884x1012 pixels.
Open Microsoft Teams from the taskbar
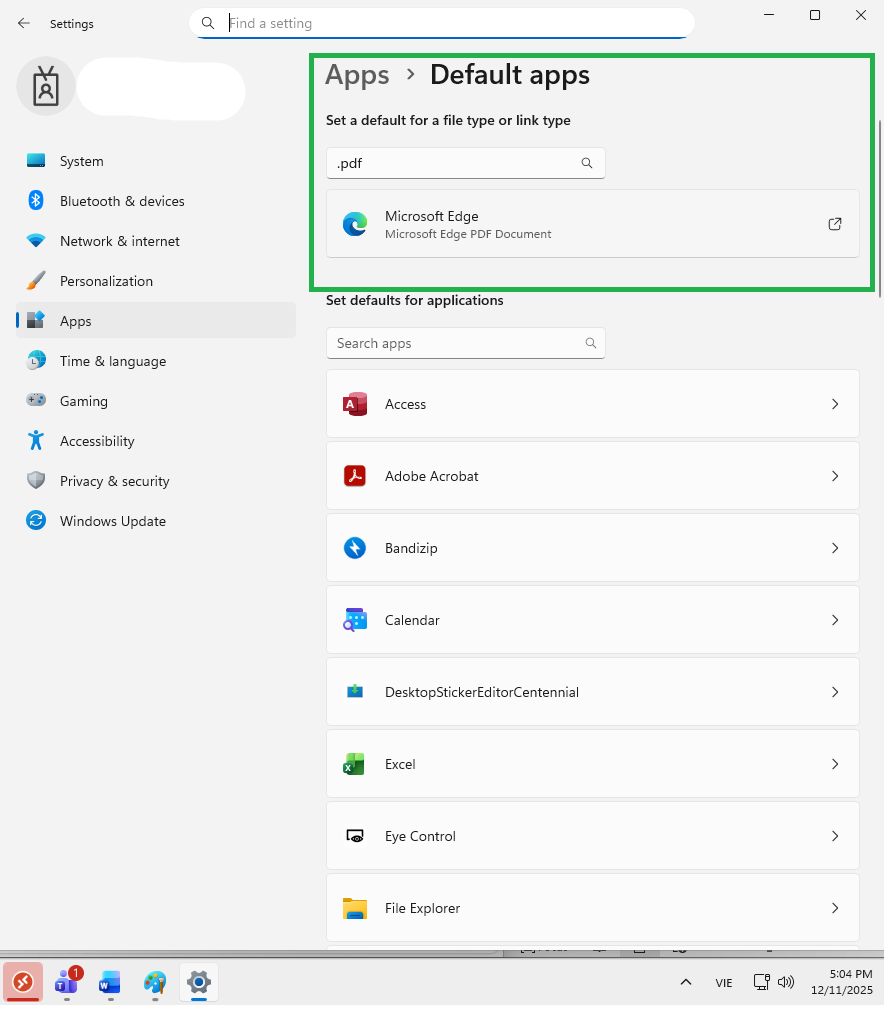click(67, 983)
